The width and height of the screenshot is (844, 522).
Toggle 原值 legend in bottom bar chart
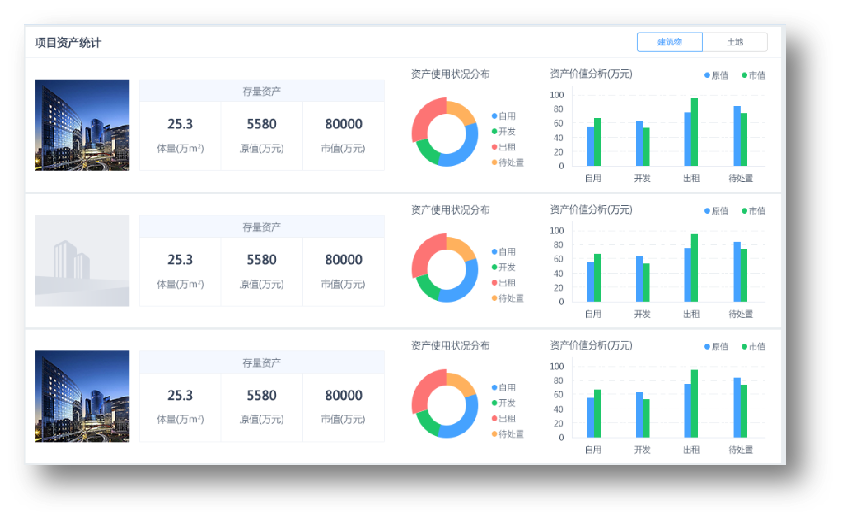(715, 346)
